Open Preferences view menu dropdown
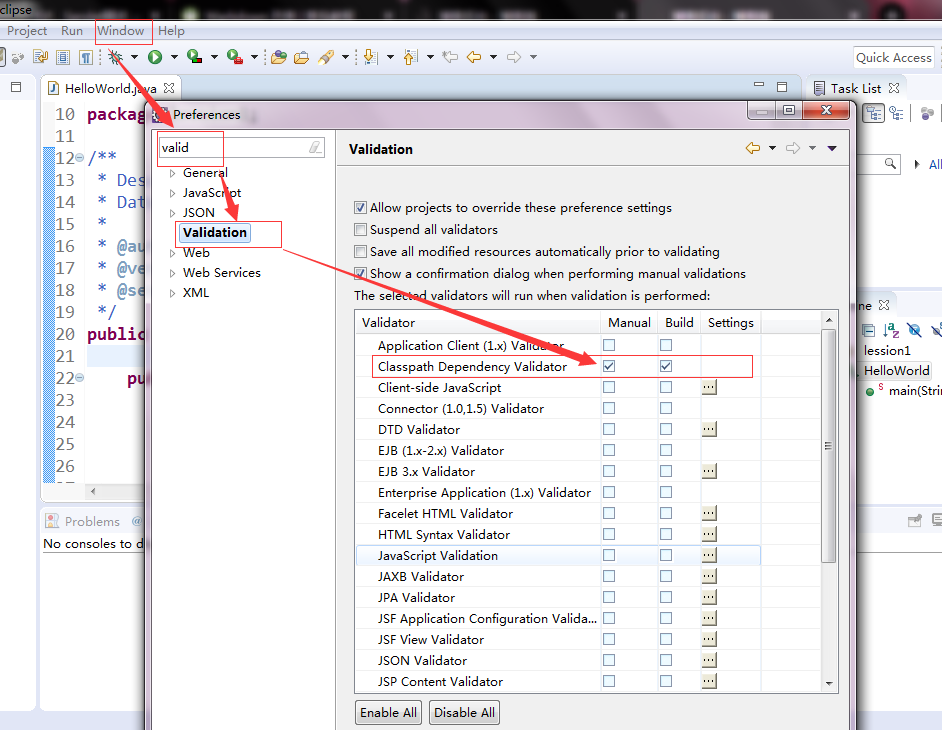 coord(832,148)
